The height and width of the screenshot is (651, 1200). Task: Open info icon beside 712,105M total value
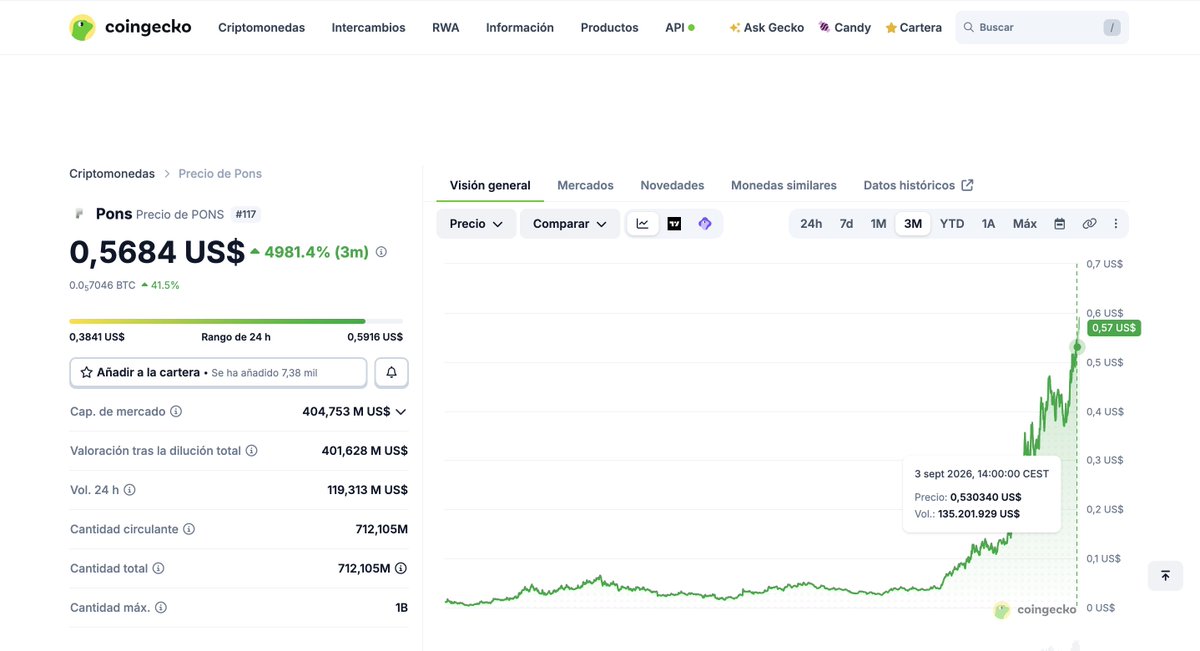point(401,568)
